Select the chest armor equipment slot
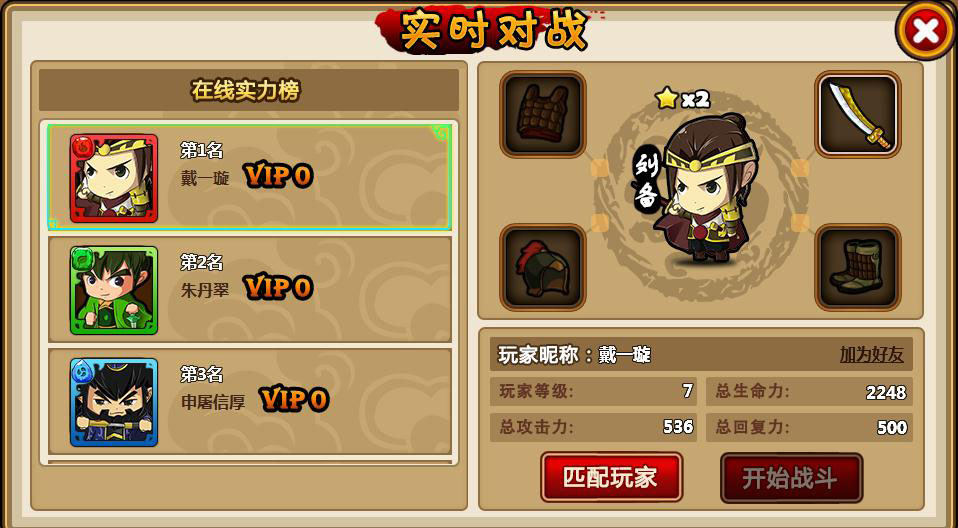The image size is (958, 528). [x=543, y=114]
